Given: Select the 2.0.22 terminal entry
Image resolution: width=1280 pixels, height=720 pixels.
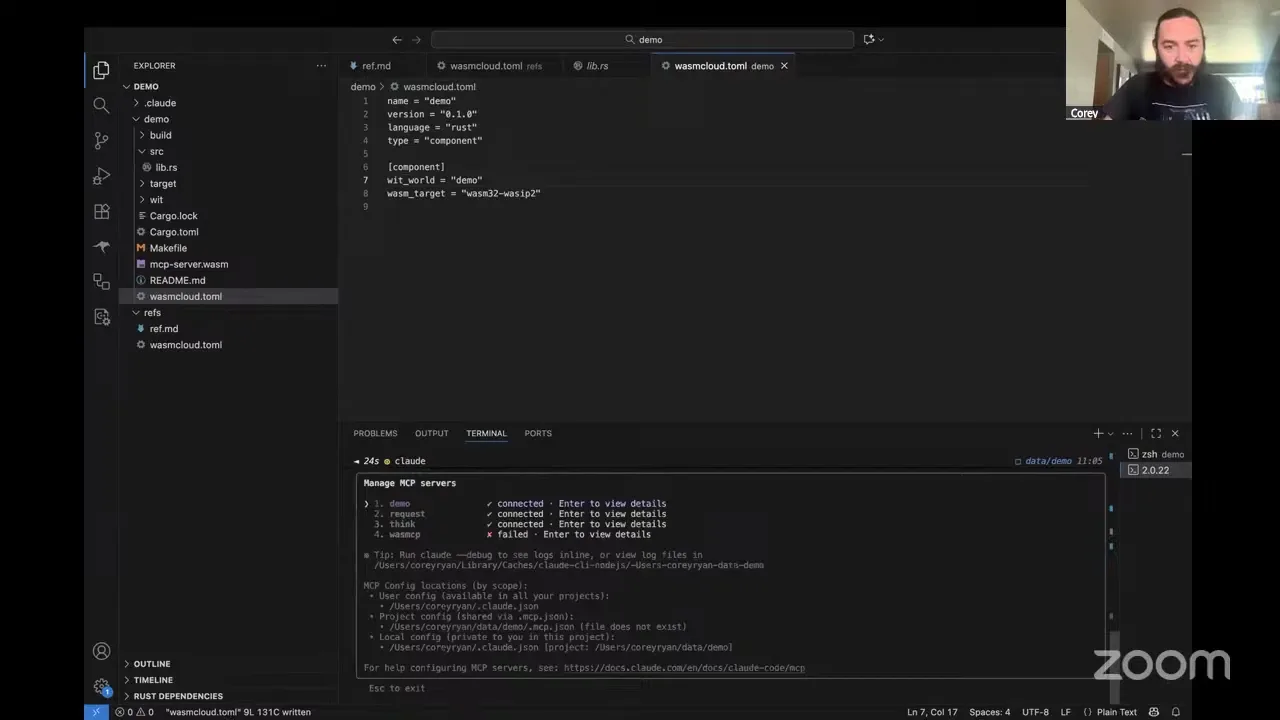Looking at the screenshot, I should [x=1155, y=470].
